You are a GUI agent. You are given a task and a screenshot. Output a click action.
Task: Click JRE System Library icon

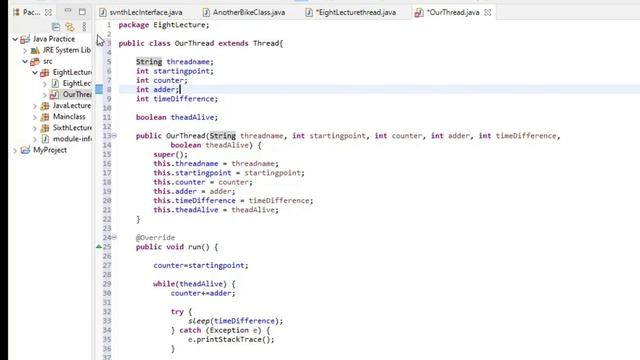(x=35, y=50)
